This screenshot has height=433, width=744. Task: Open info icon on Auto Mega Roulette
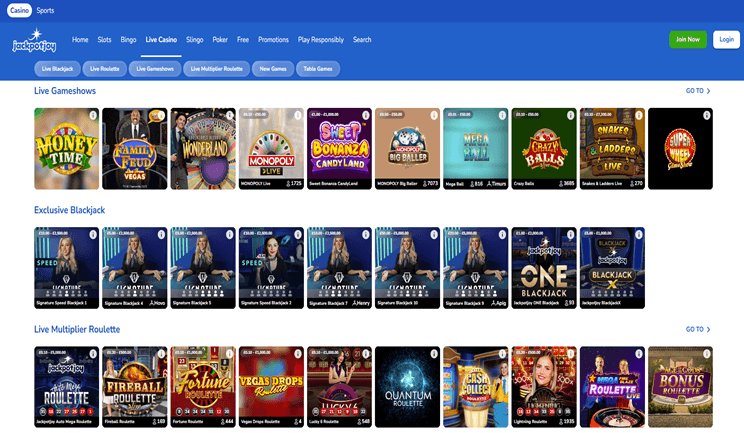(x=93, y=354)
